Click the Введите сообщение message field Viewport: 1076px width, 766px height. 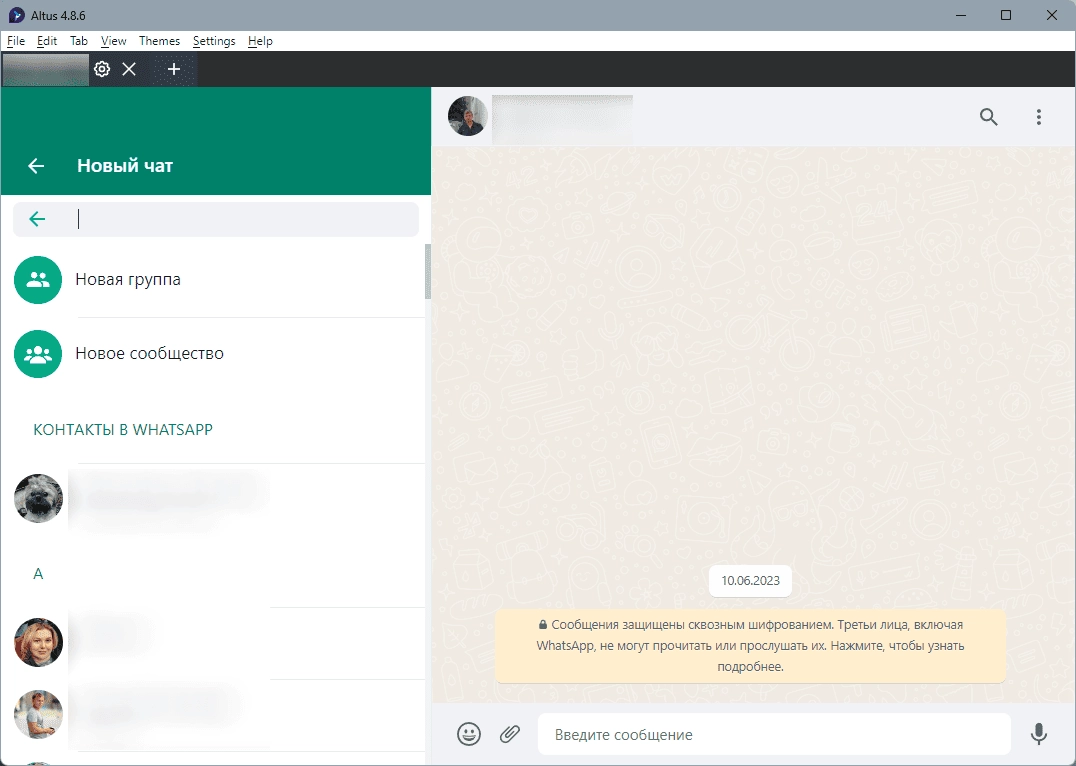[x=774, y=734]
